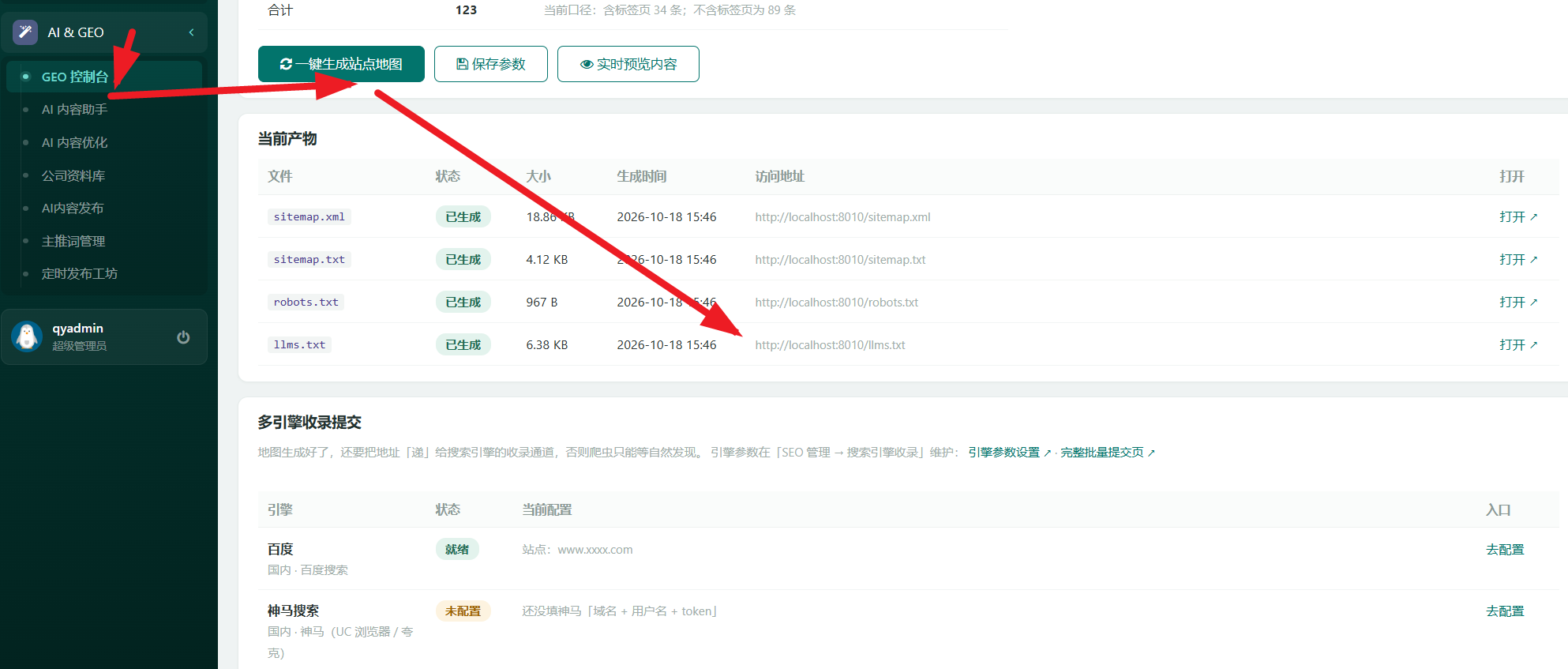Click the llms.txt URL address
The width and height of the screenshot is (1568, 669).
point(830,344)
